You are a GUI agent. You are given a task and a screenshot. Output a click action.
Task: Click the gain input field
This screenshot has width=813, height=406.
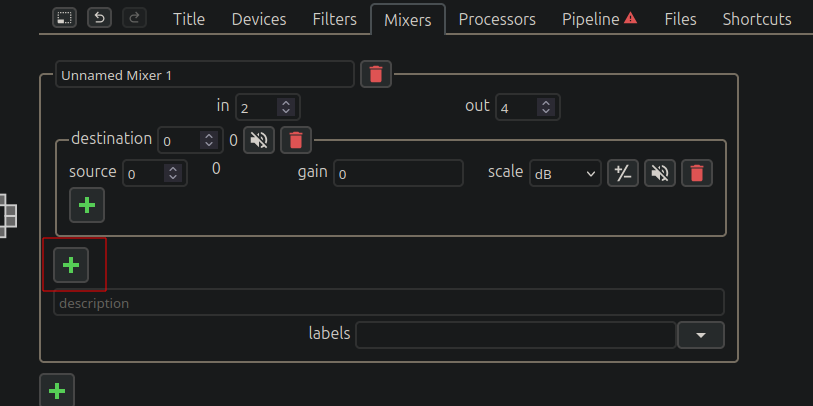coord(398,173)
